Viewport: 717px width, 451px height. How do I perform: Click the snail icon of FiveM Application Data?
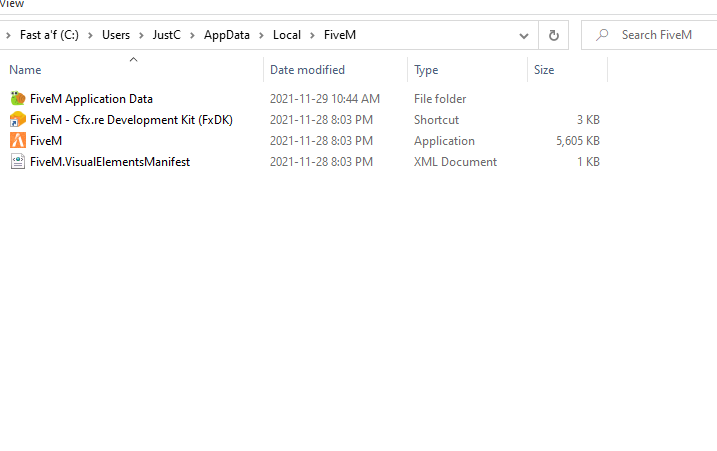[x=18, y=98]
